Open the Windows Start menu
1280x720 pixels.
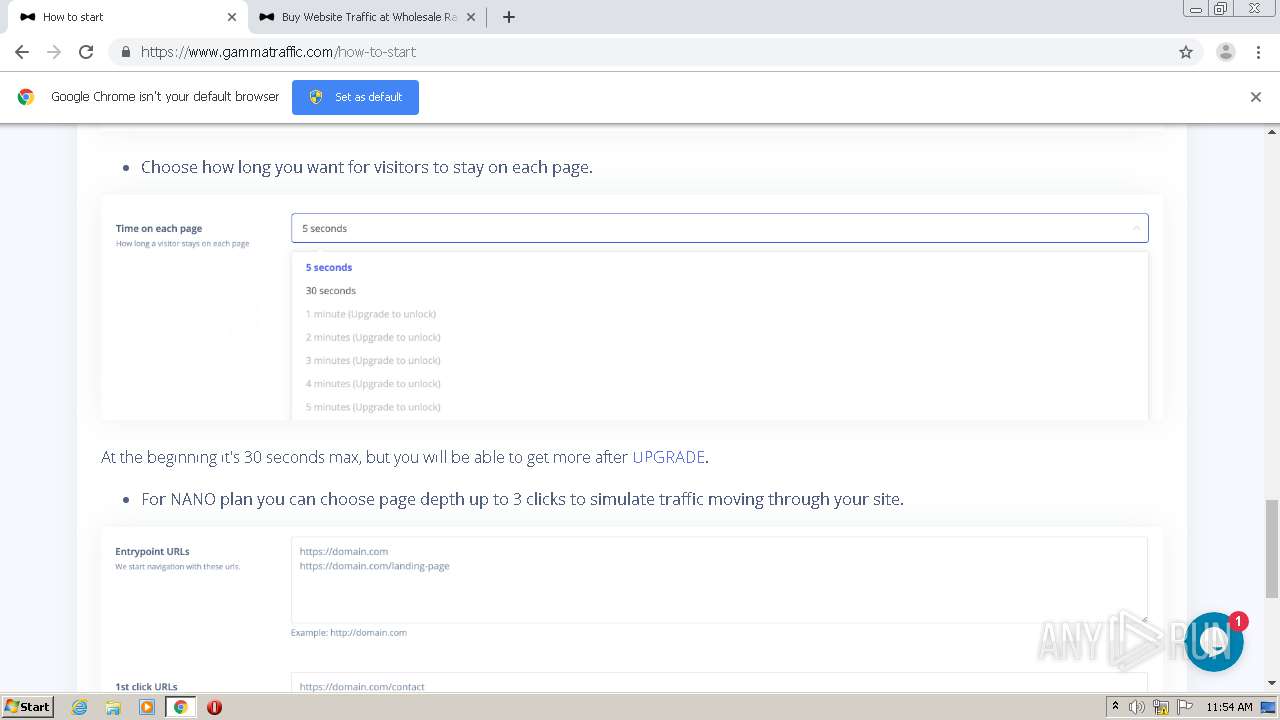pos(27,706)
